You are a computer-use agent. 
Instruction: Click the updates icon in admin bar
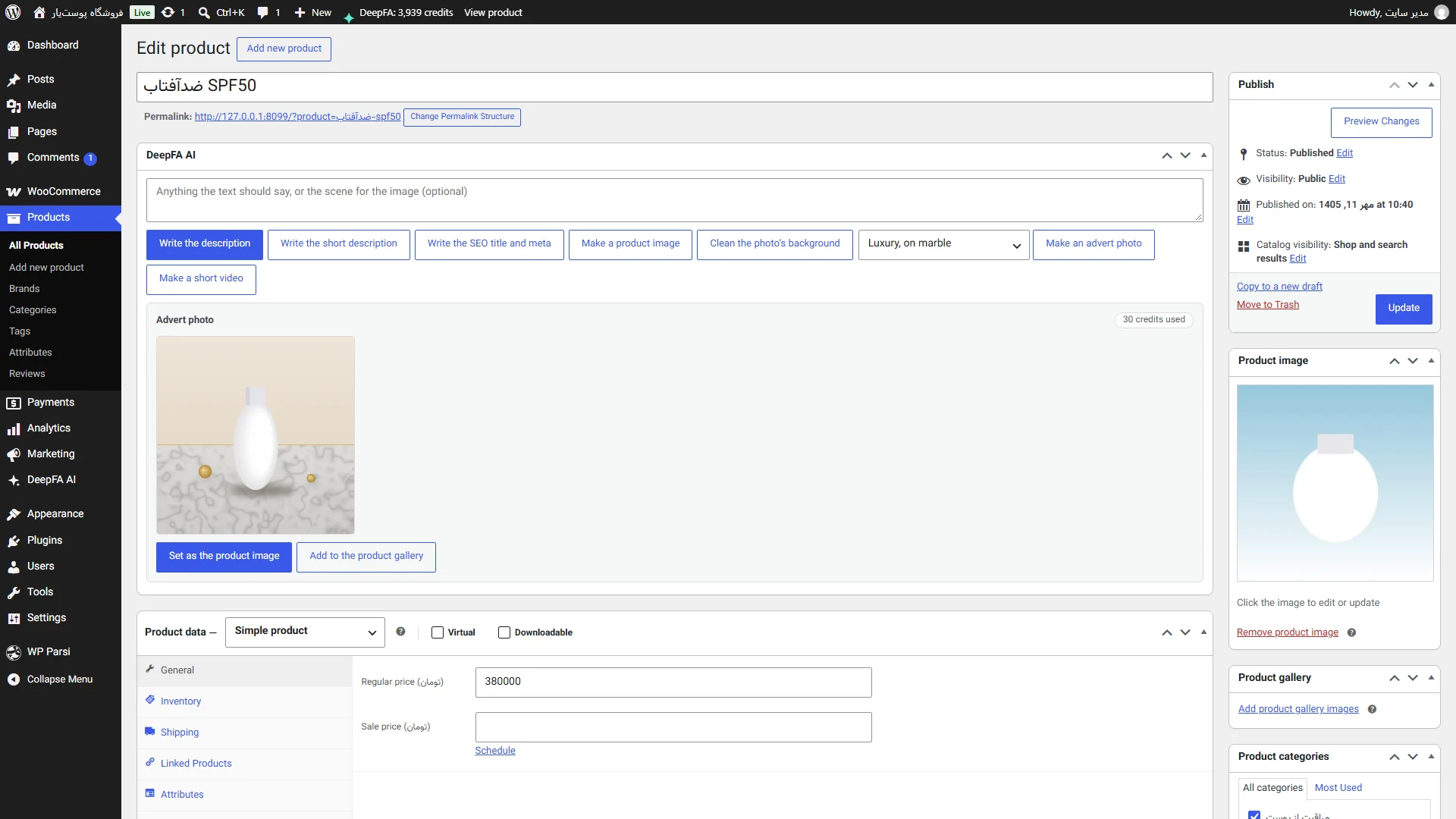pyautogui.click(x=168, y=12)
